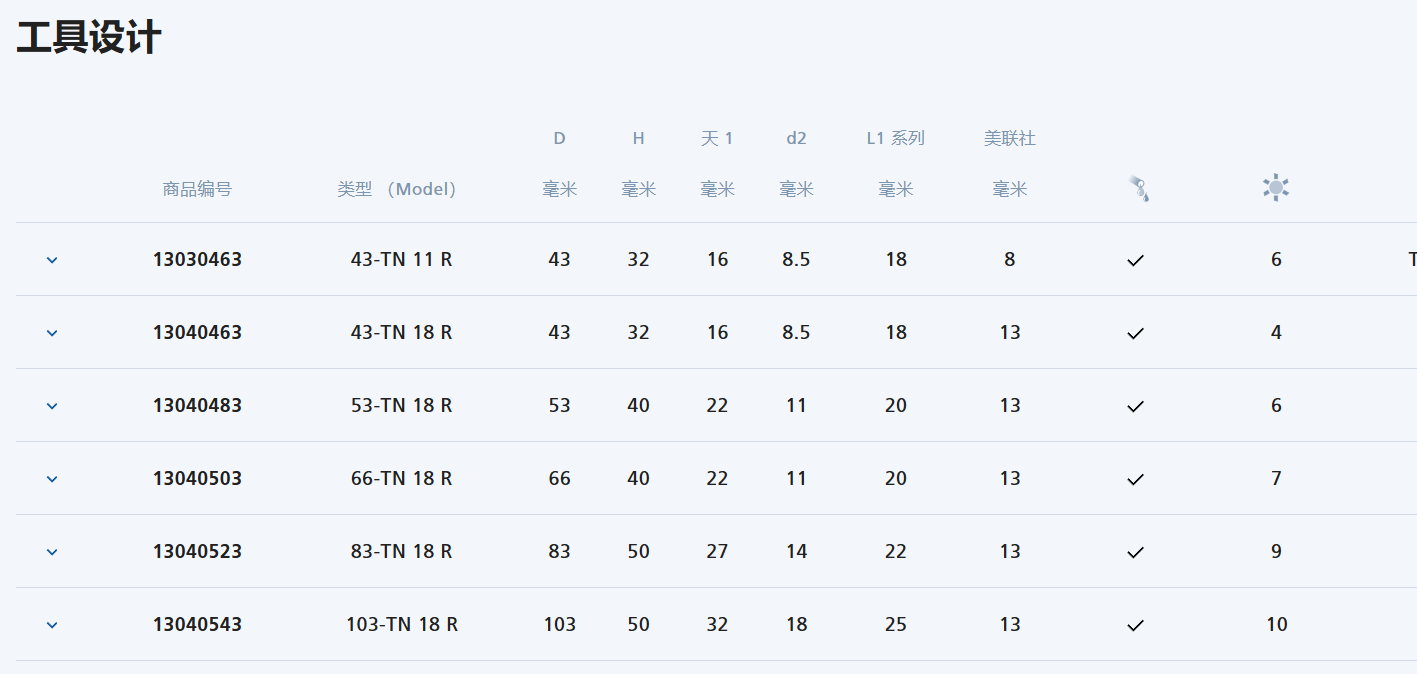This screenshot has height=674, width=1417.
Task: Open item number 13040523
Action: click(197, 551)
